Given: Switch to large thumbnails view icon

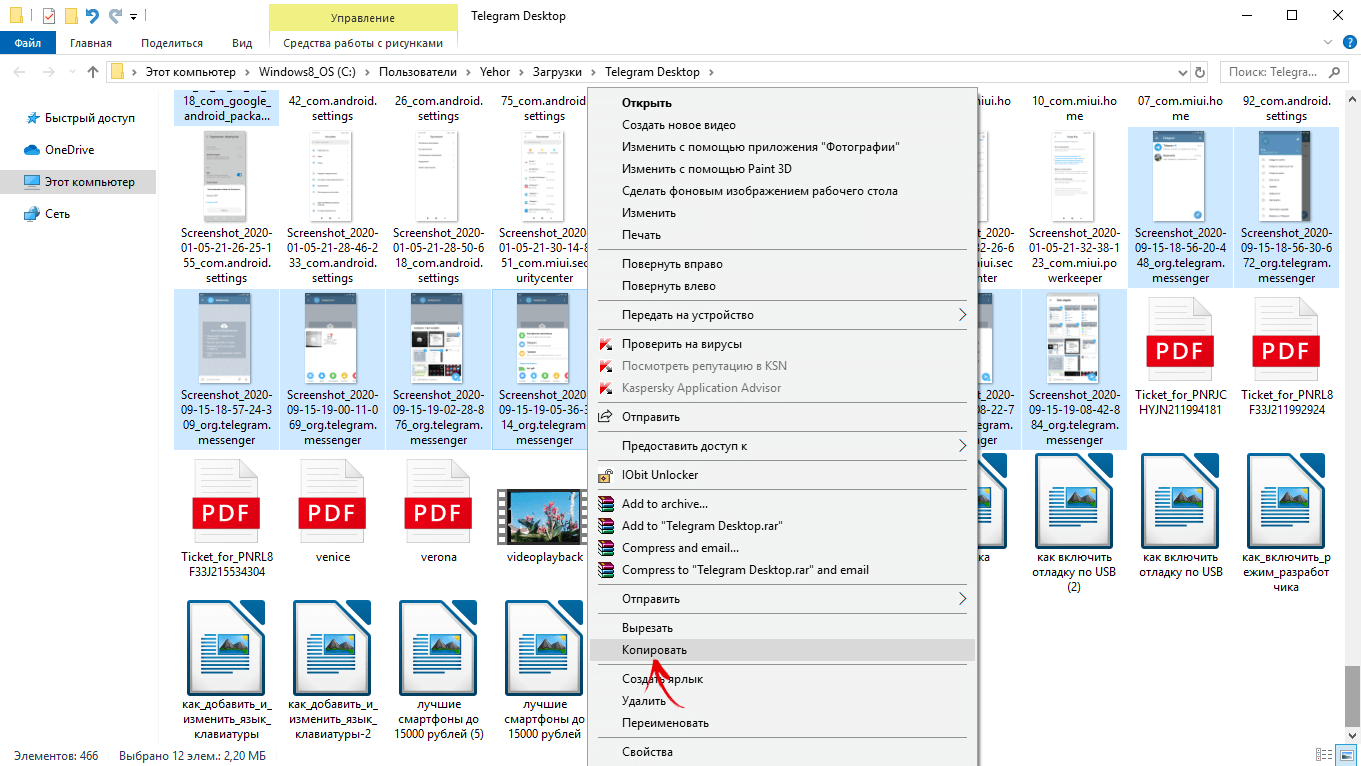Looking at the screenshot, I should [x=1346, y=755].
